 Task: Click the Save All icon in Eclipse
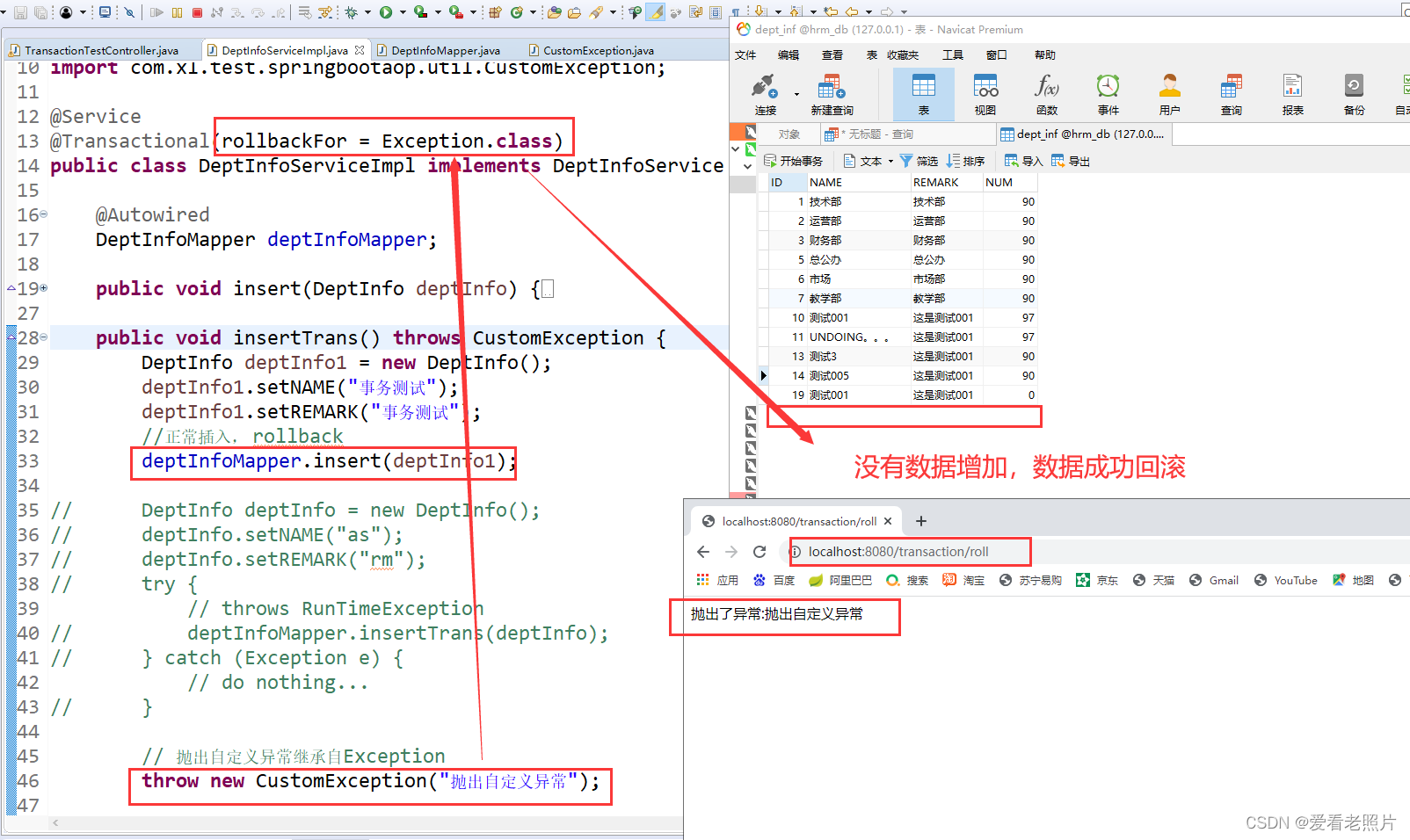pos(40,12)
